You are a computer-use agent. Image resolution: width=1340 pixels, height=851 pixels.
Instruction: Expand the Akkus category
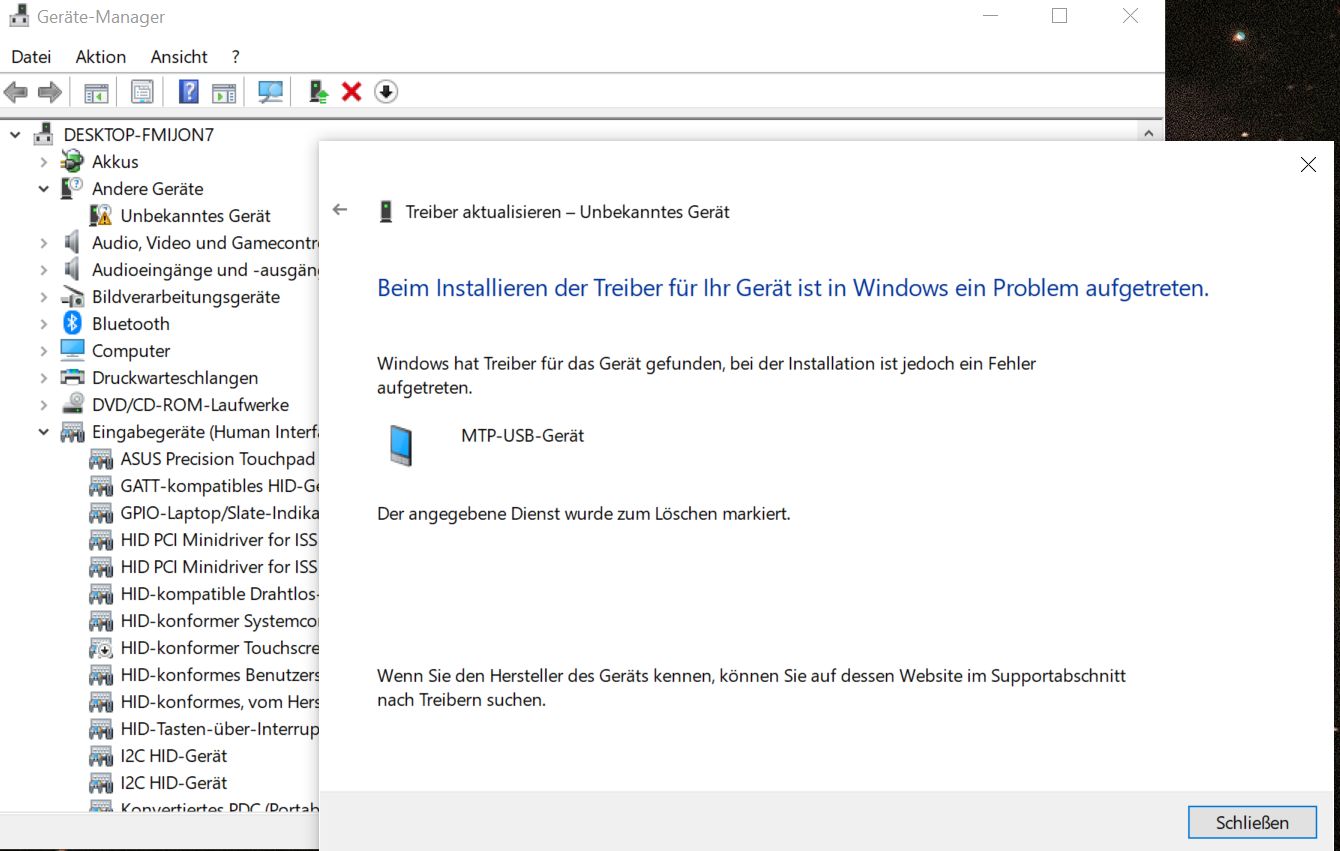tap(44, 161)
